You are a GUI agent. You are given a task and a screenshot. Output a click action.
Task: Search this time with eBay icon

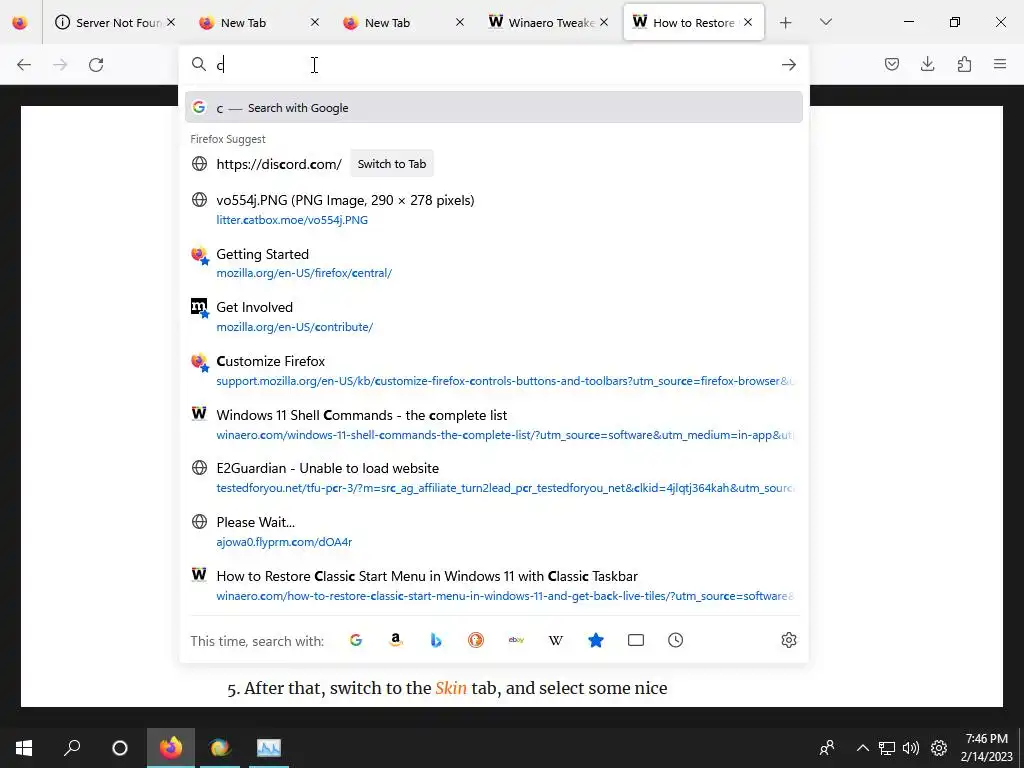point(516,640)
